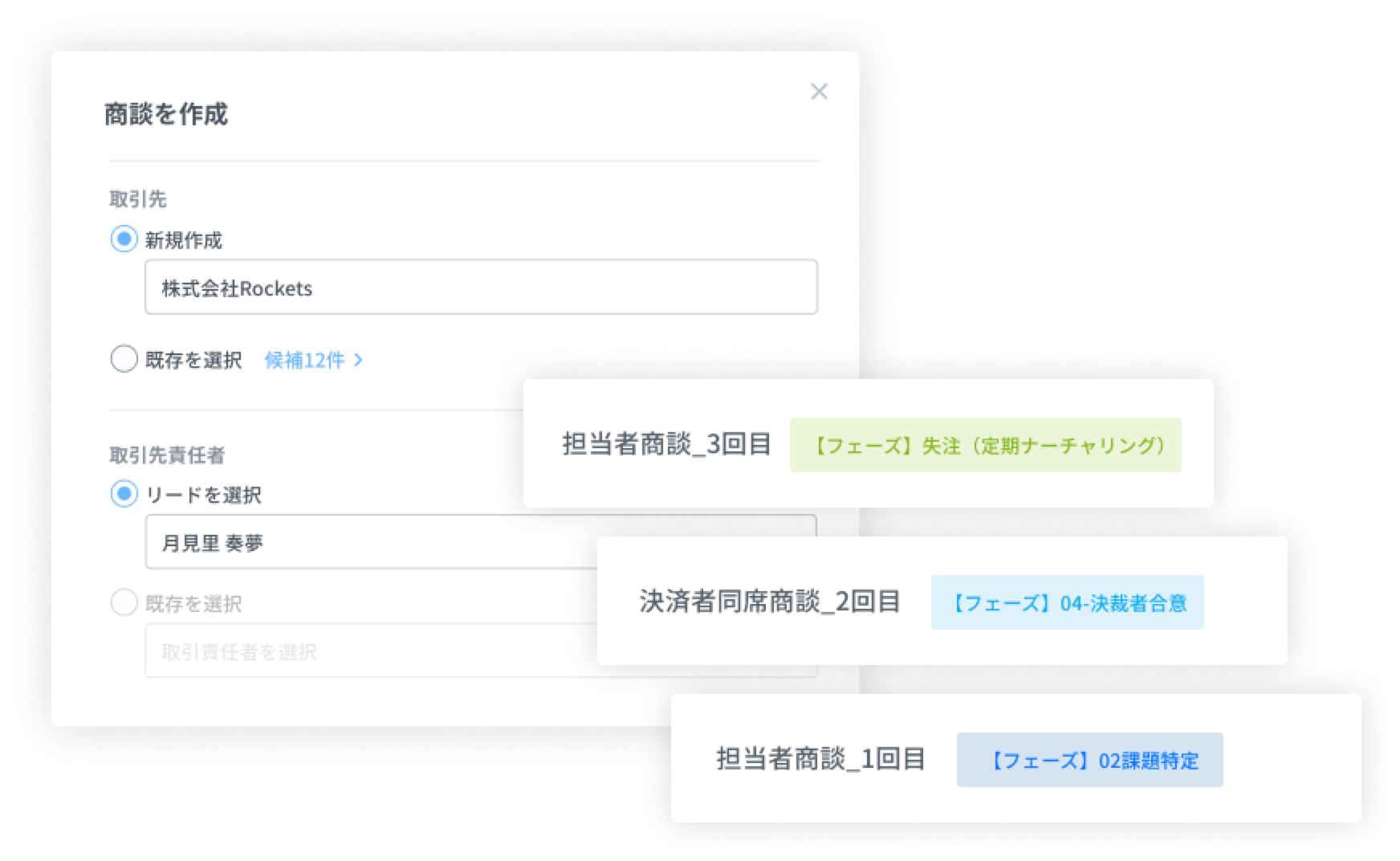Choose 既存を選択 radio under 取引先責任者 section
The image size is (1400, 861).
[x=124, y=602]
